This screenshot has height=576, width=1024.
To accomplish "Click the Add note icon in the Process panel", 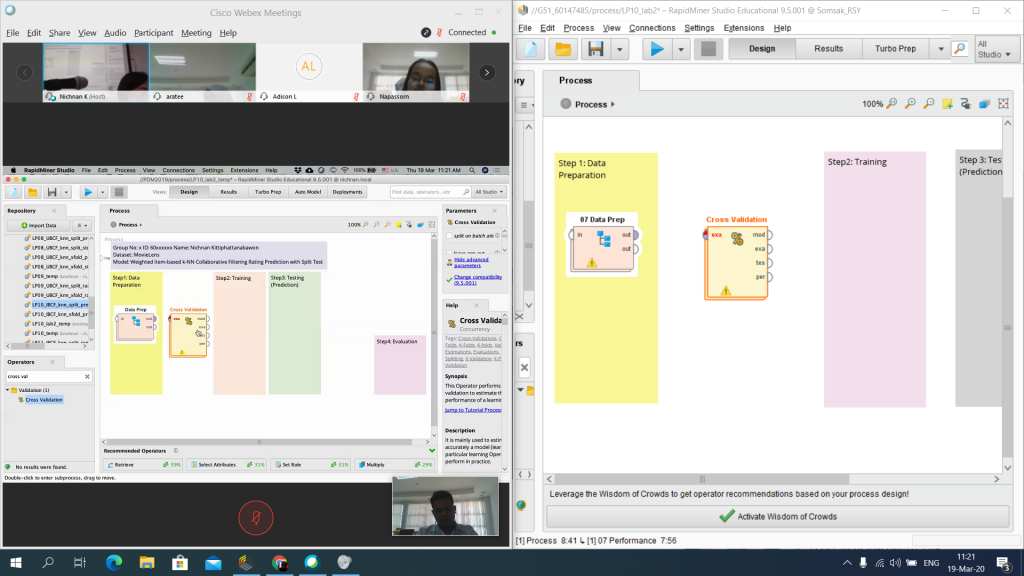I will (947, 104).
